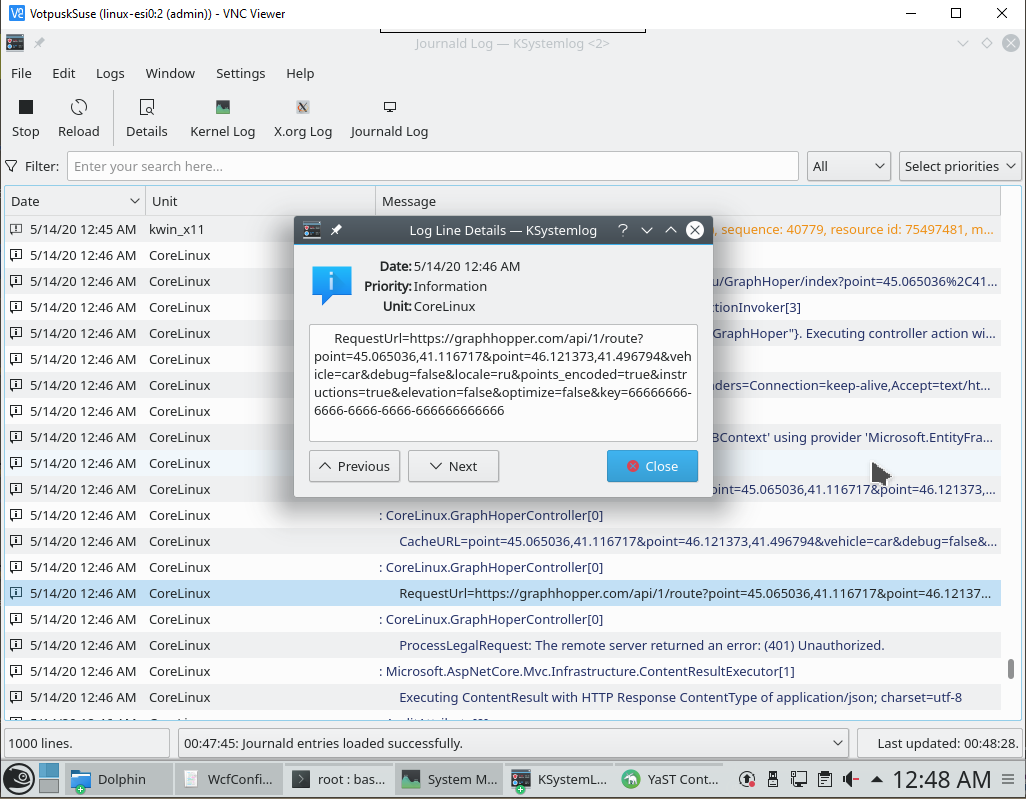This screenshot has width=1026, height=799.
Task: Click the pin icon in Log Line Details title bar
Action: [x=336, y=230]
